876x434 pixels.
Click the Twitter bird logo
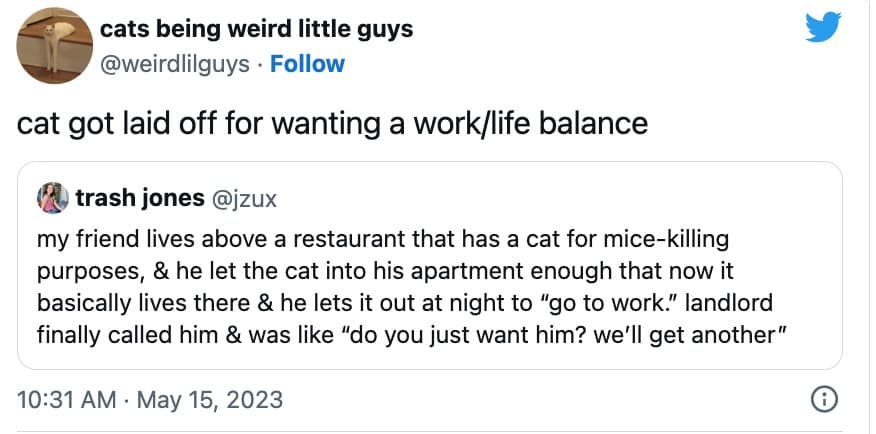tap(824, 31)
